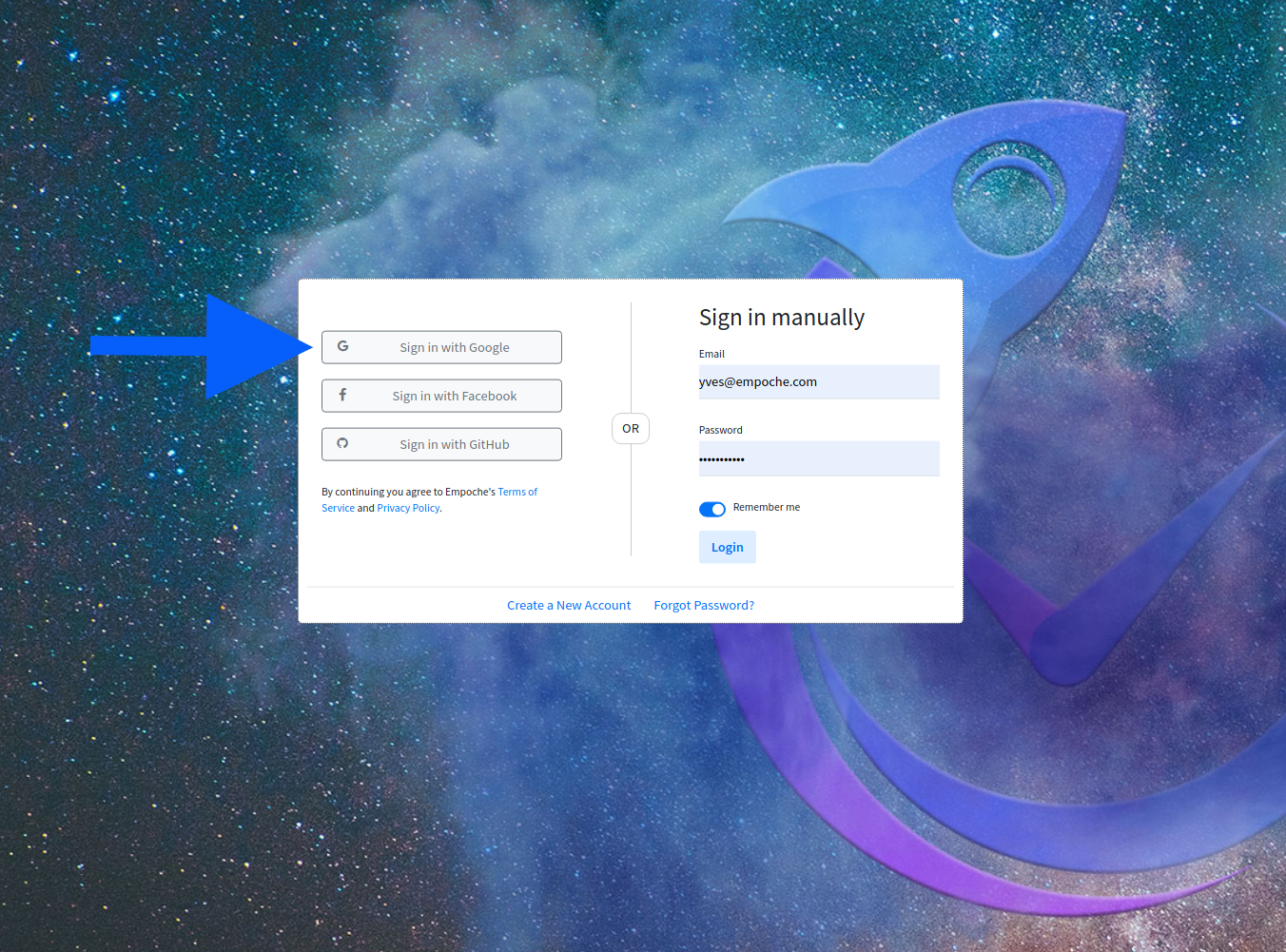Image resolution: width=1286 pixels, height=952 pixels.
Task: Focus the Password input field
Action: tap(819, 458)
